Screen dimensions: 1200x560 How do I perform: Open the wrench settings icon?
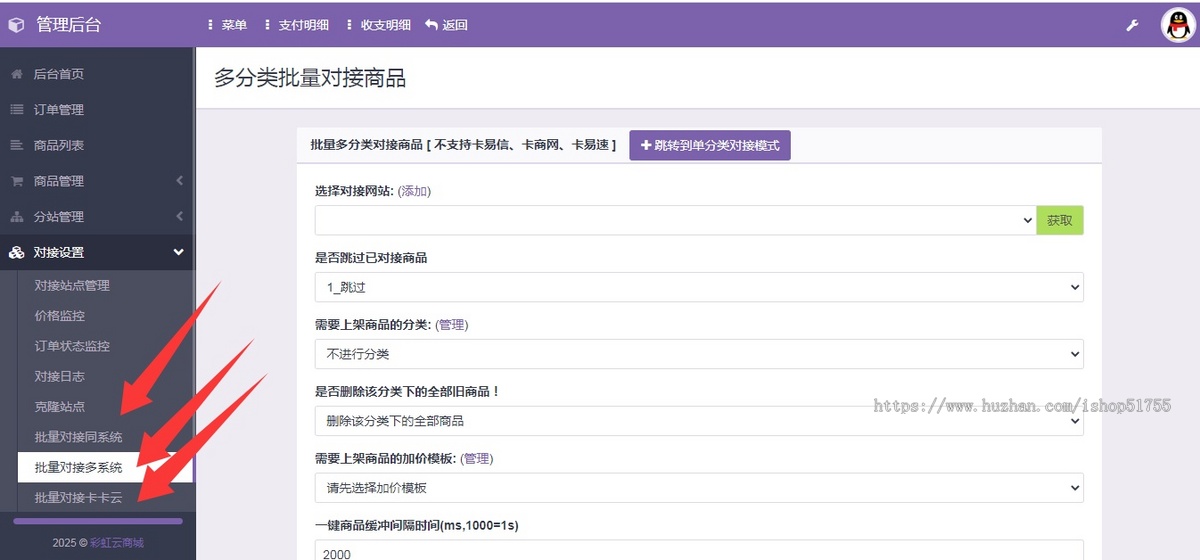coord(1132,25)
